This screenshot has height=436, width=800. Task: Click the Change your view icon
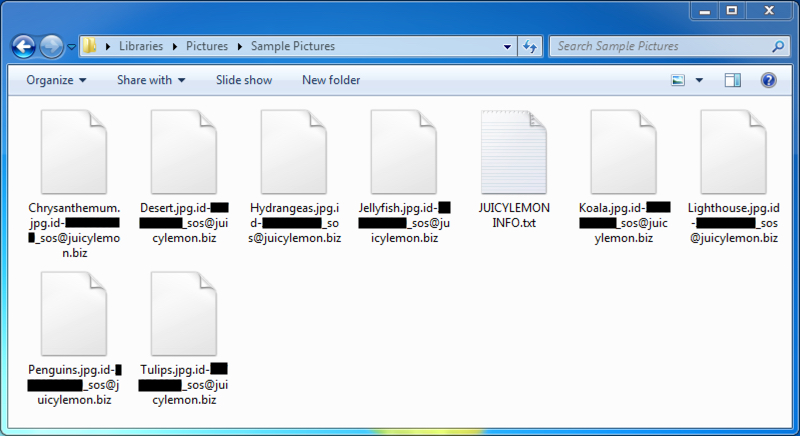tap(679, 80)
